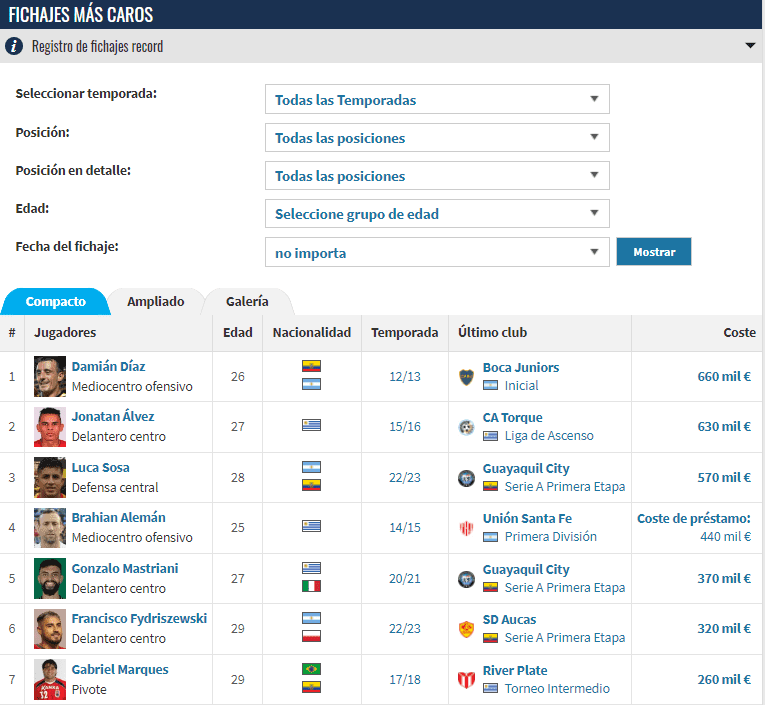Click the 260 mil € transfer fee
Image resolution: width=765 pixels, height=705 pixels.
724,679
